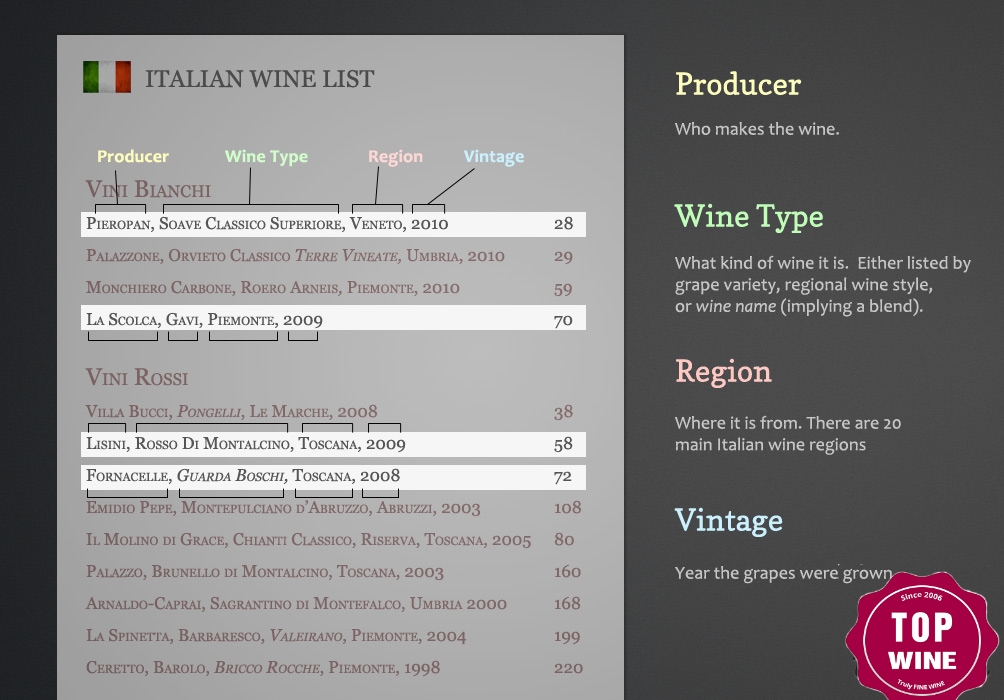Click the Vini Bianchi section heading
1004x700 pixels.
click(x=148, y=190)
